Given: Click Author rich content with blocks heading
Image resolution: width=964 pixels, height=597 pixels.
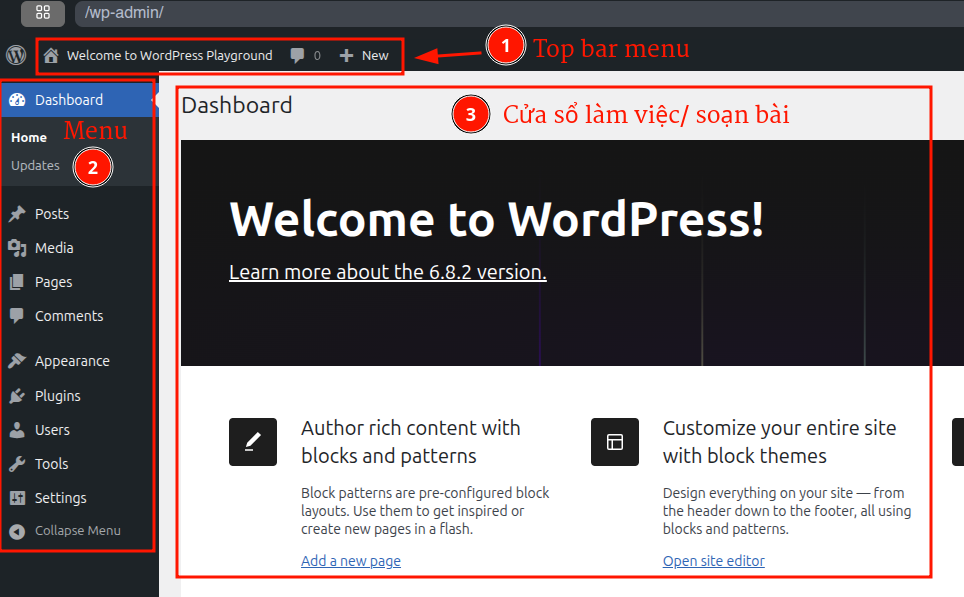Looking at the screenshot, I should (x=411, y=442).
